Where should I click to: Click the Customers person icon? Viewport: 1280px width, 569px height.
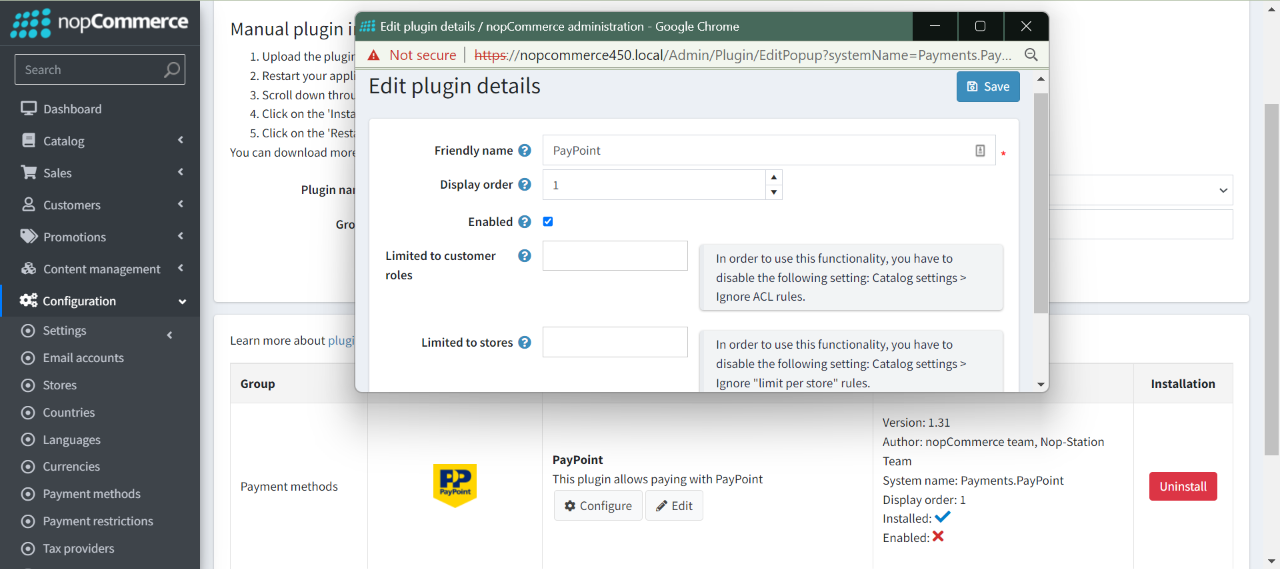28,205
